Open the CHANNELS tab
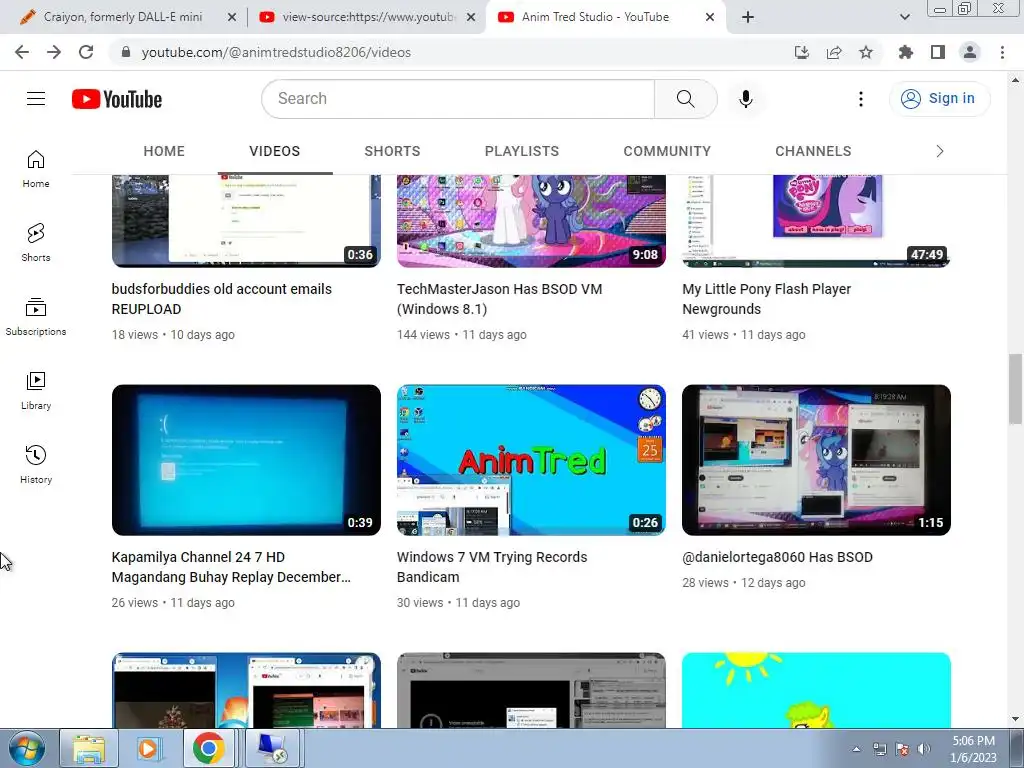This screenshot has width=1024, height=768. (813, 152)
